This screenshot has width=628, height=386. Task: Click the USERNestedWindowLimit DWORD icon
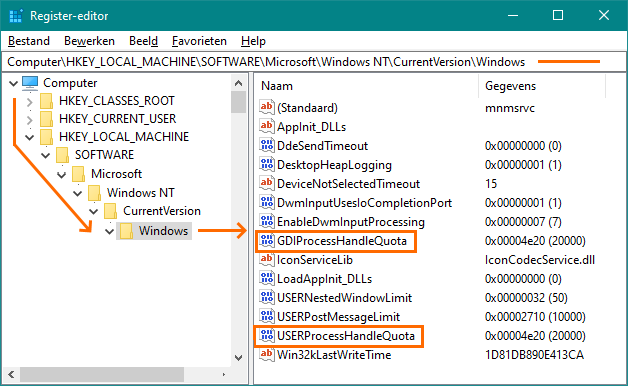pyautogui.click(x=267, y=297)
